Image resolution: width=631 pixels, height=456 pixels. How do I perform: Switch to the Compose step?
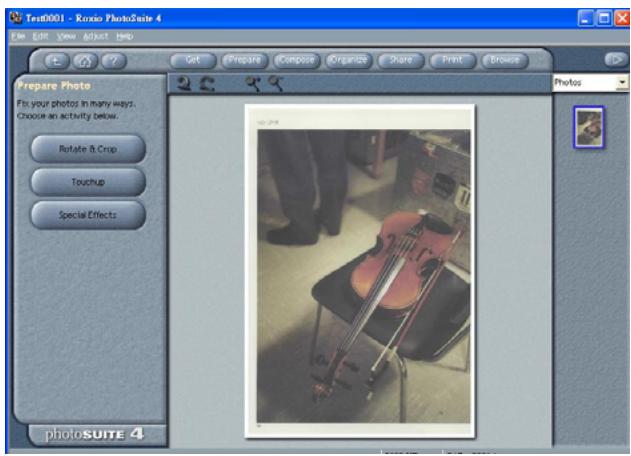point(293,60)
